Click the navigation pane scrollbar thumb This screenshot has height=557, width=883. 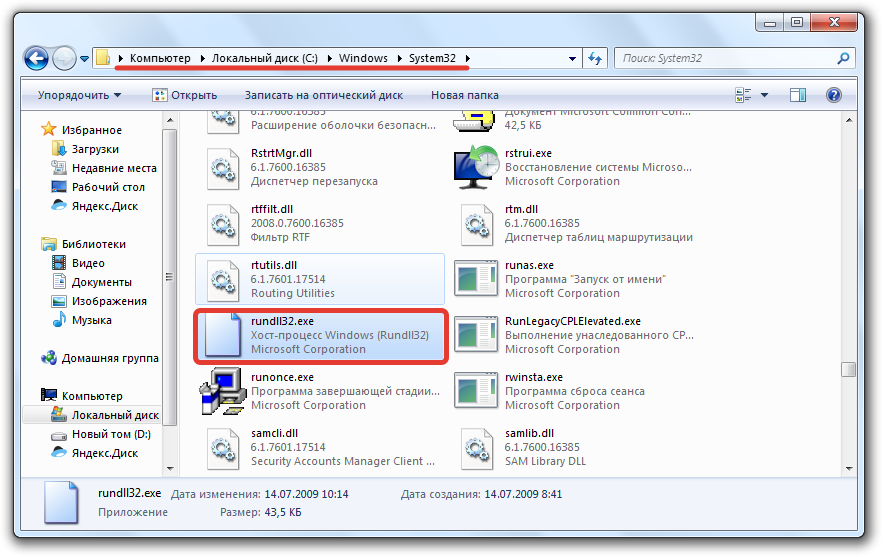[170, 277]
